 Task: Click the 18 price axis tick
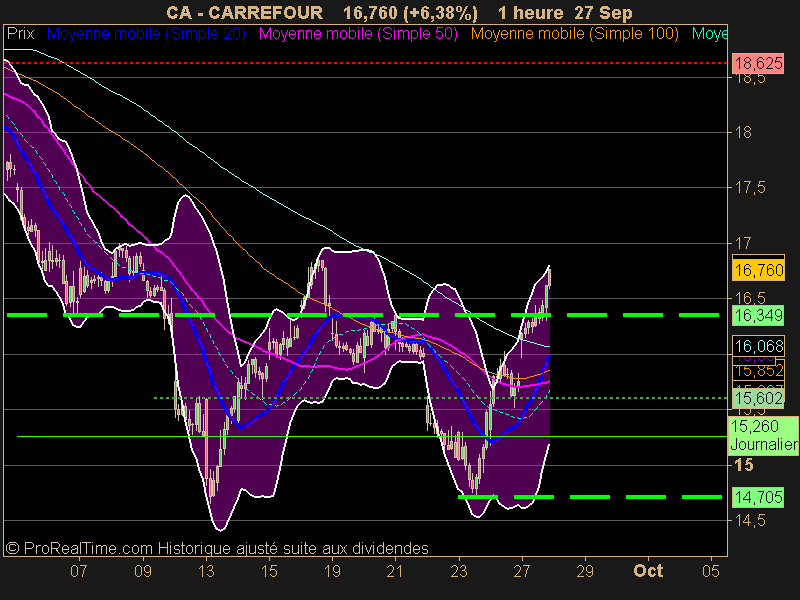click(743, 133)
